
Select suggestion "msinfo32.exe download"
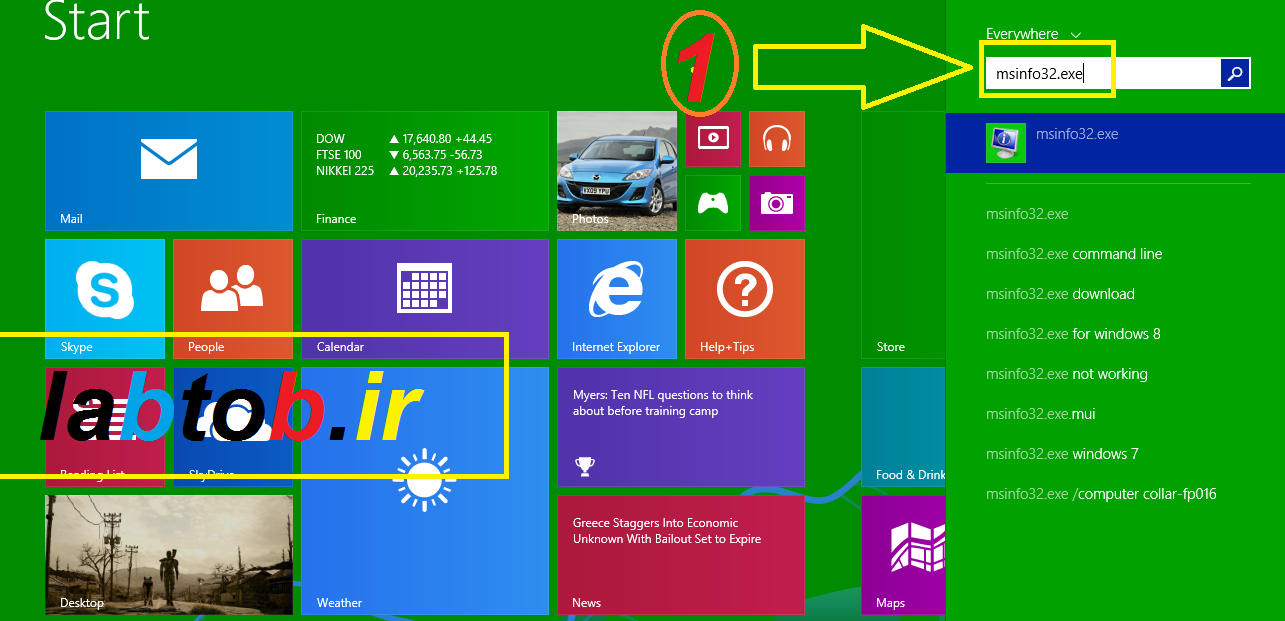(1060, 294)
